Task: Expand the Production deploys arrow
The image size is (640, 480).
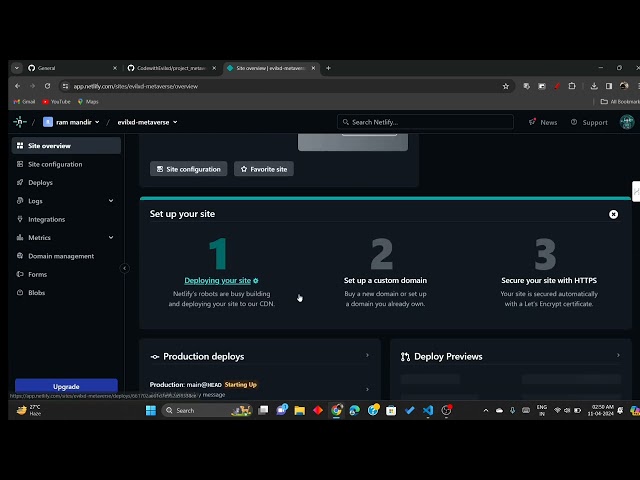Action: tap(367, 356)
